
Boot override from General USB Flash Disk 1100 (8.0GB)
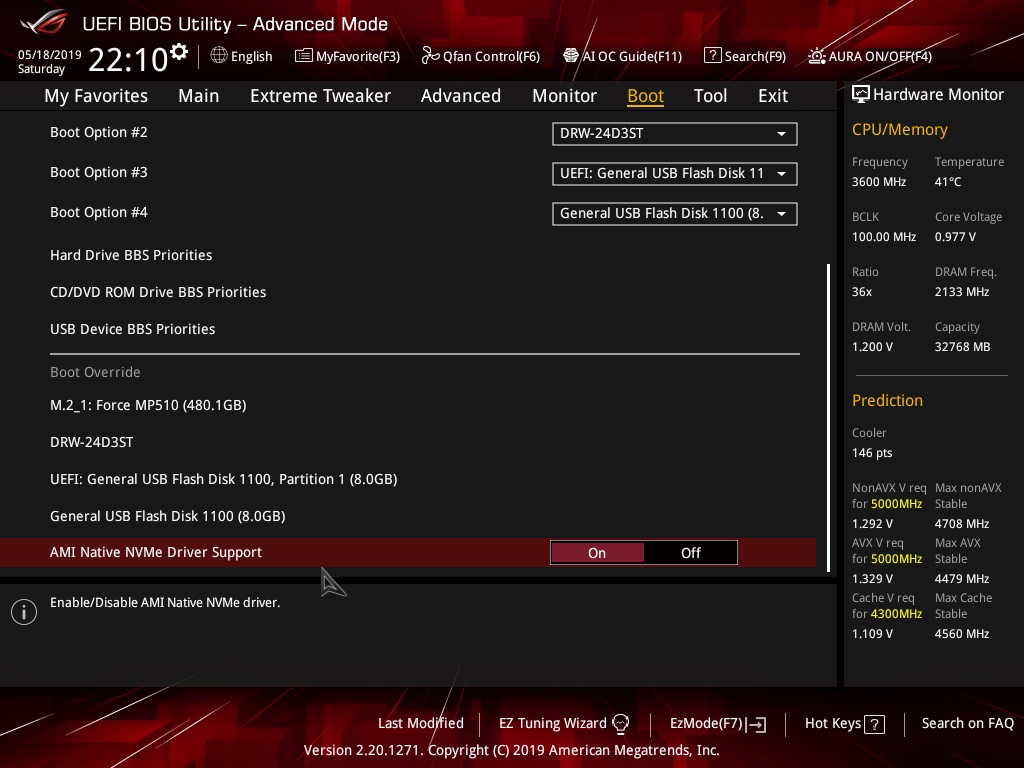pos(168,516)
